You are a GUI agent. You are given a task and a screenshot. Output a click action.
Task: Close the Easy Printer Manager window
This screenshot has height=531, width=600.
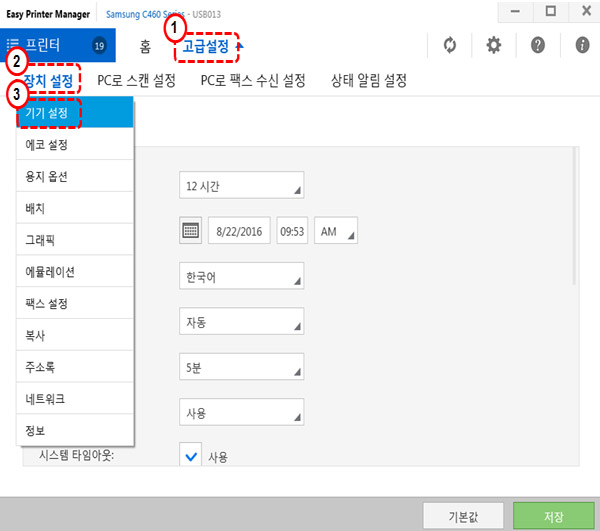[x=586, y=11]
